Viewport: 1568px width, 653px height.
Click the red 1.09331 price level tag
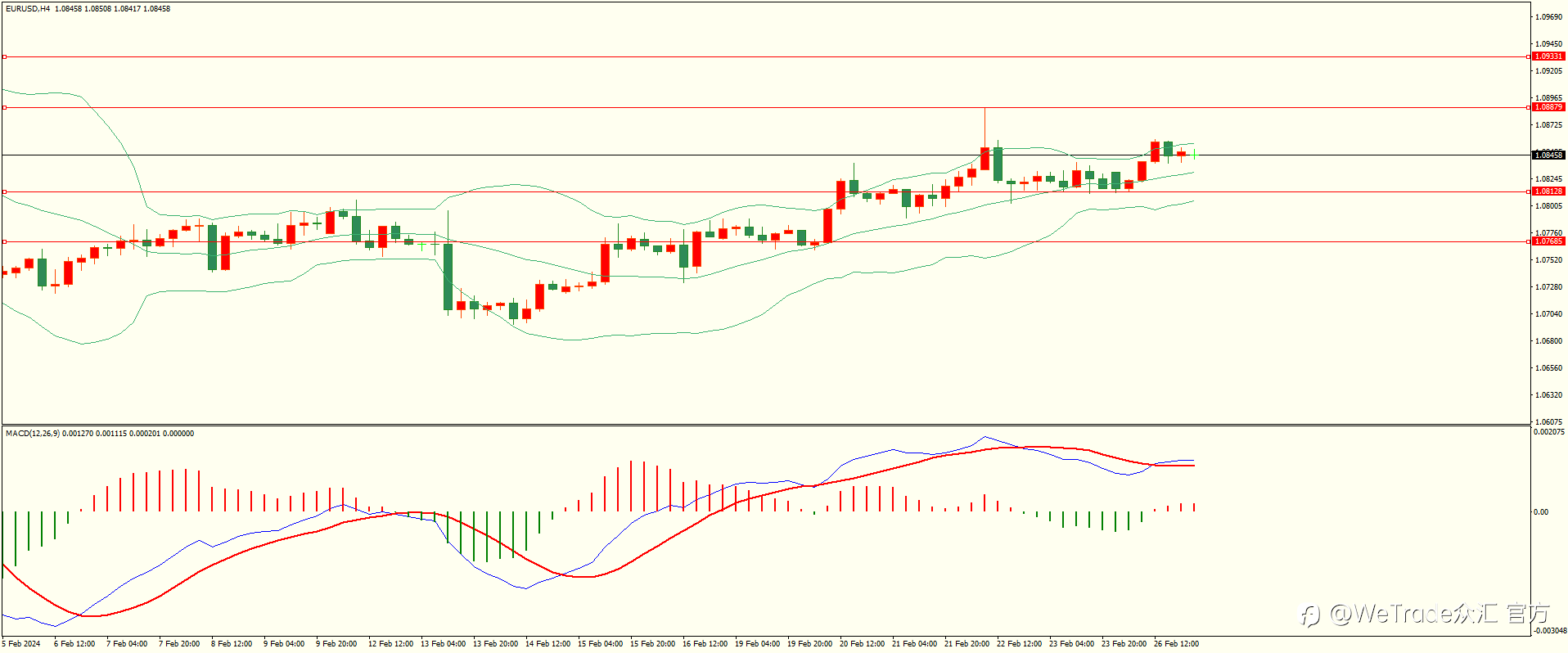(1548, 56)
